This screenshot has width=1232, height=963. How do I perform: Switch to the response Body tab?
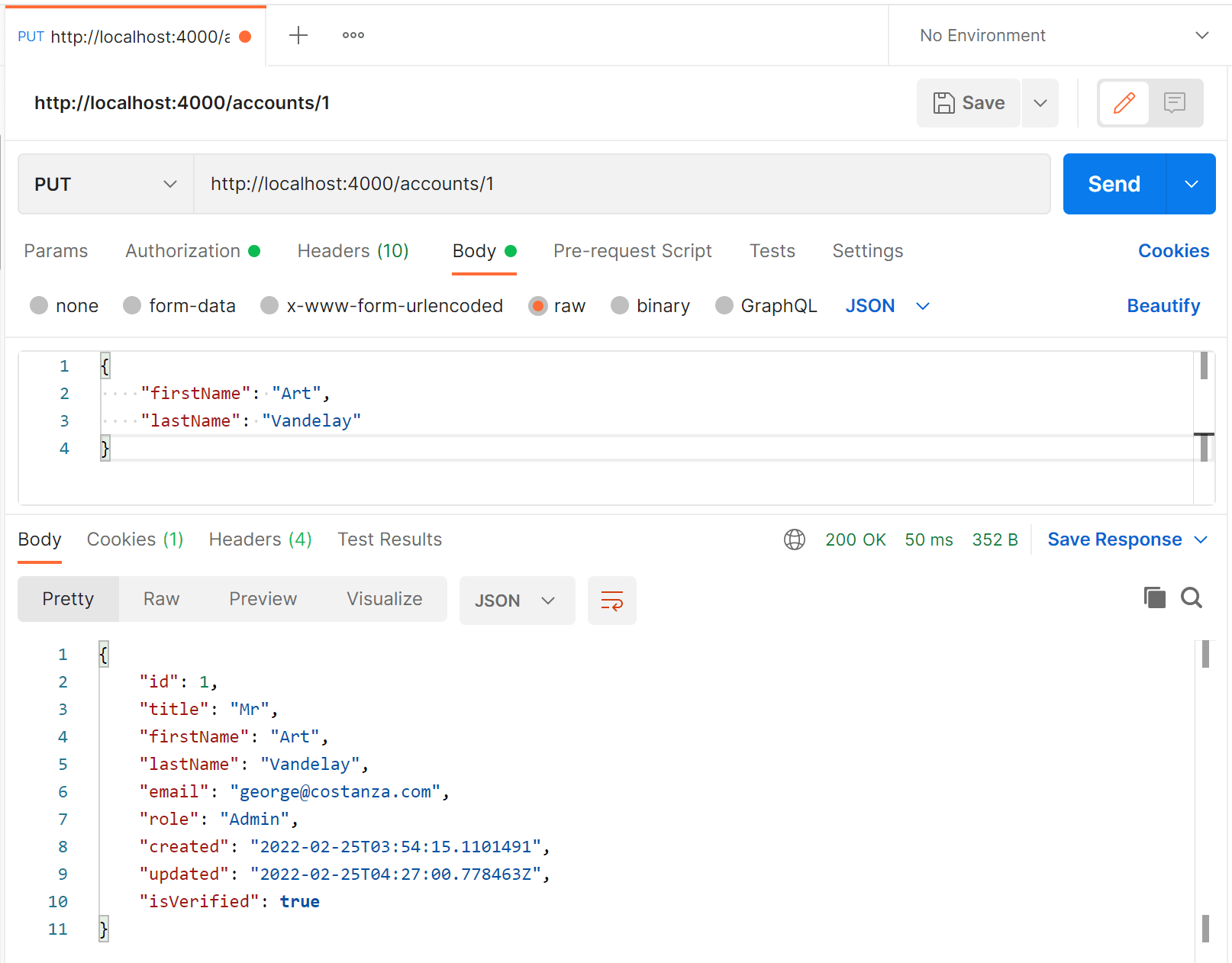click(x=40, y=539)
